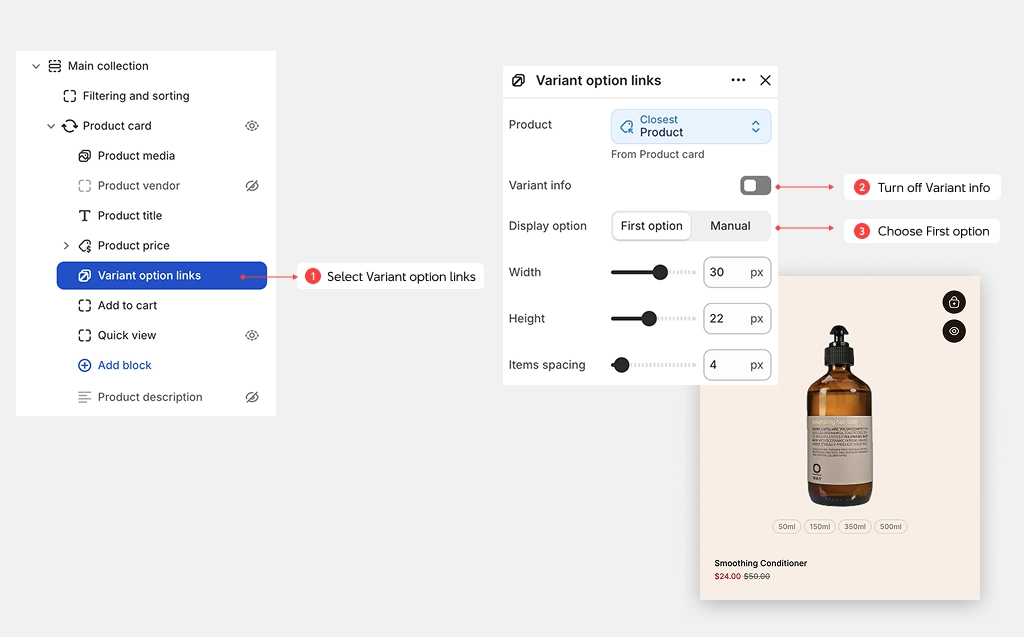
Task: Click the Main collection section icon
Action: pyautogui.click(x=55, y=66)
